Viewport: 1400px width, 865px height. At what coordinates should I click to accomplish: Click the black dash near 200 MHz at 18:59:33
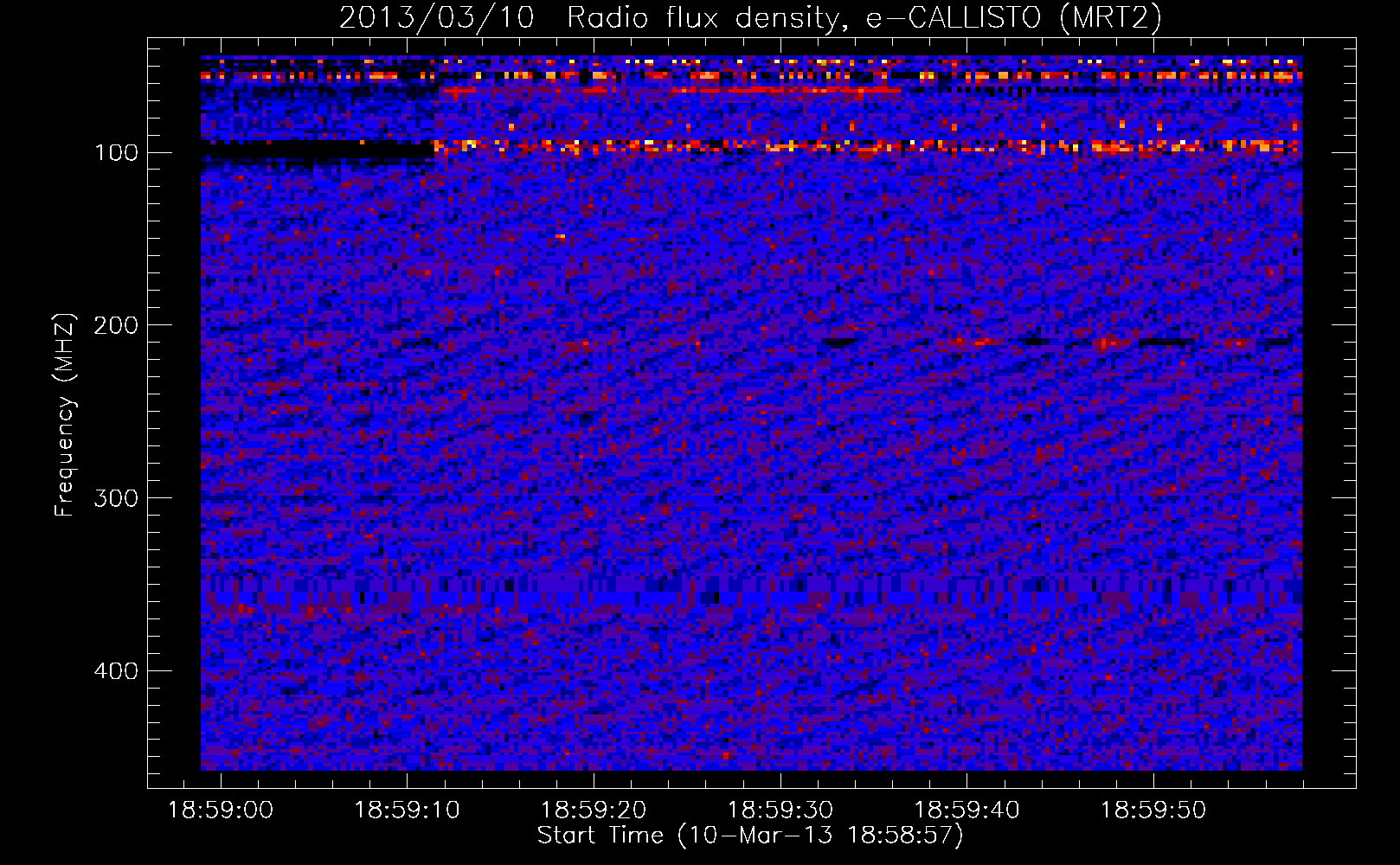pyautogui.click(x=838, y=342)
